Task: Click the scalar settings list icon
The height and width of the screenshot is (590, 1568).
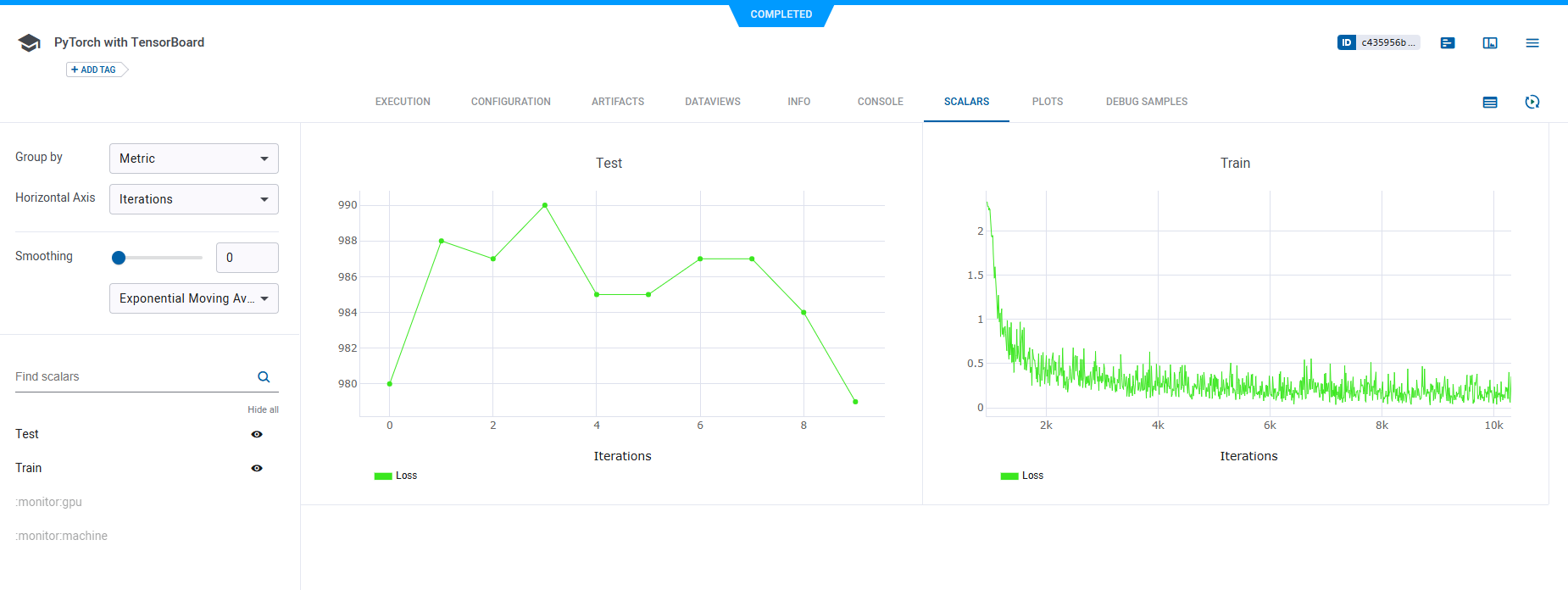Action: [x=1490, y=103]
